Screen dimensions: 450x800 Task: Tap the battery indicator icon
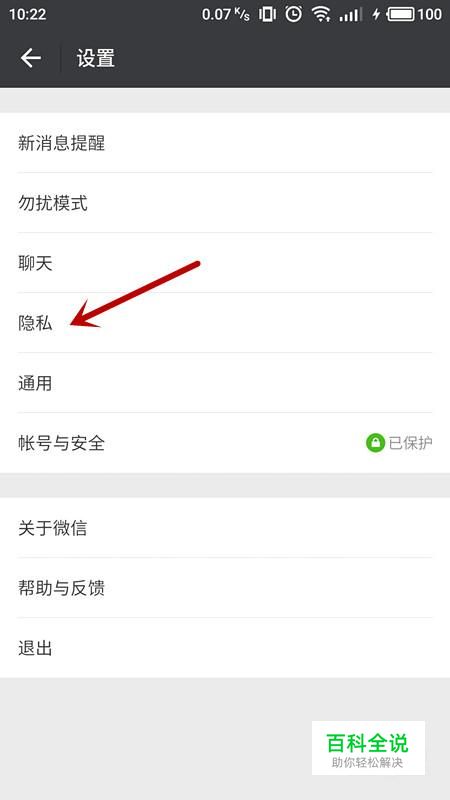click(x=401, y=14)
